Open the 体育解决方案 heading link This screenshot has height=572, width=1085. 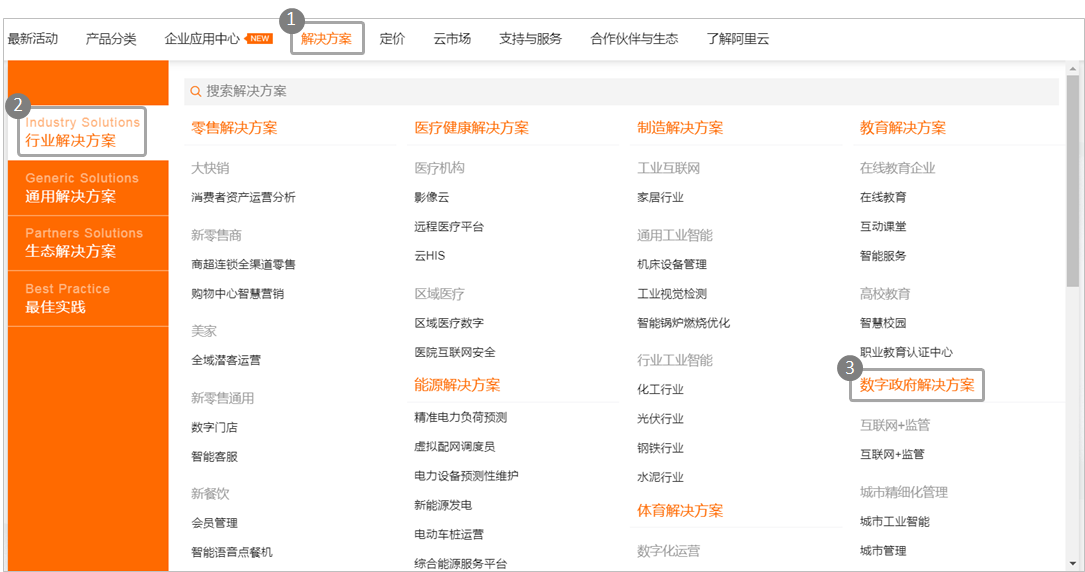tap(680, 511)
